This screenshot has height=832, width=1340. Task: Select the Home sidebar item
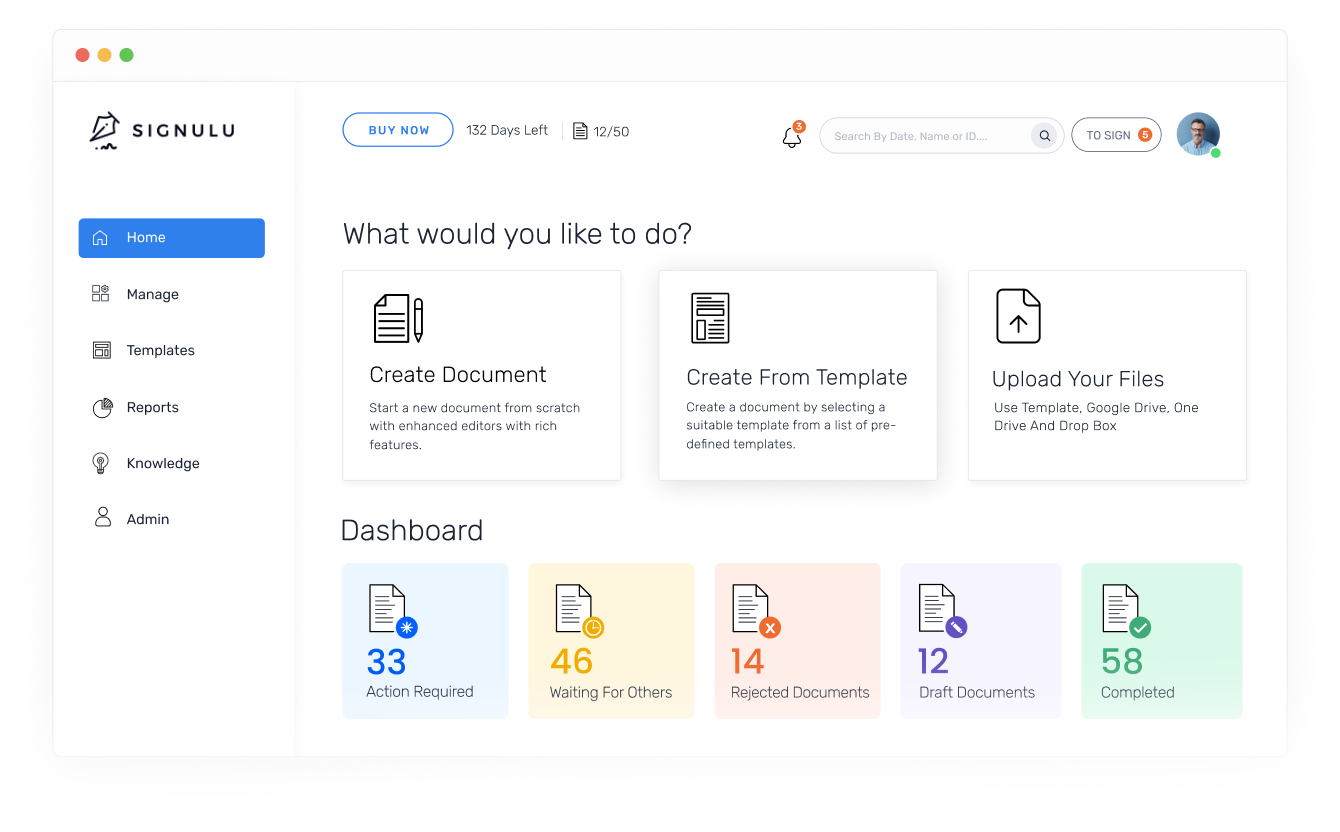click(x=171, y=238)
